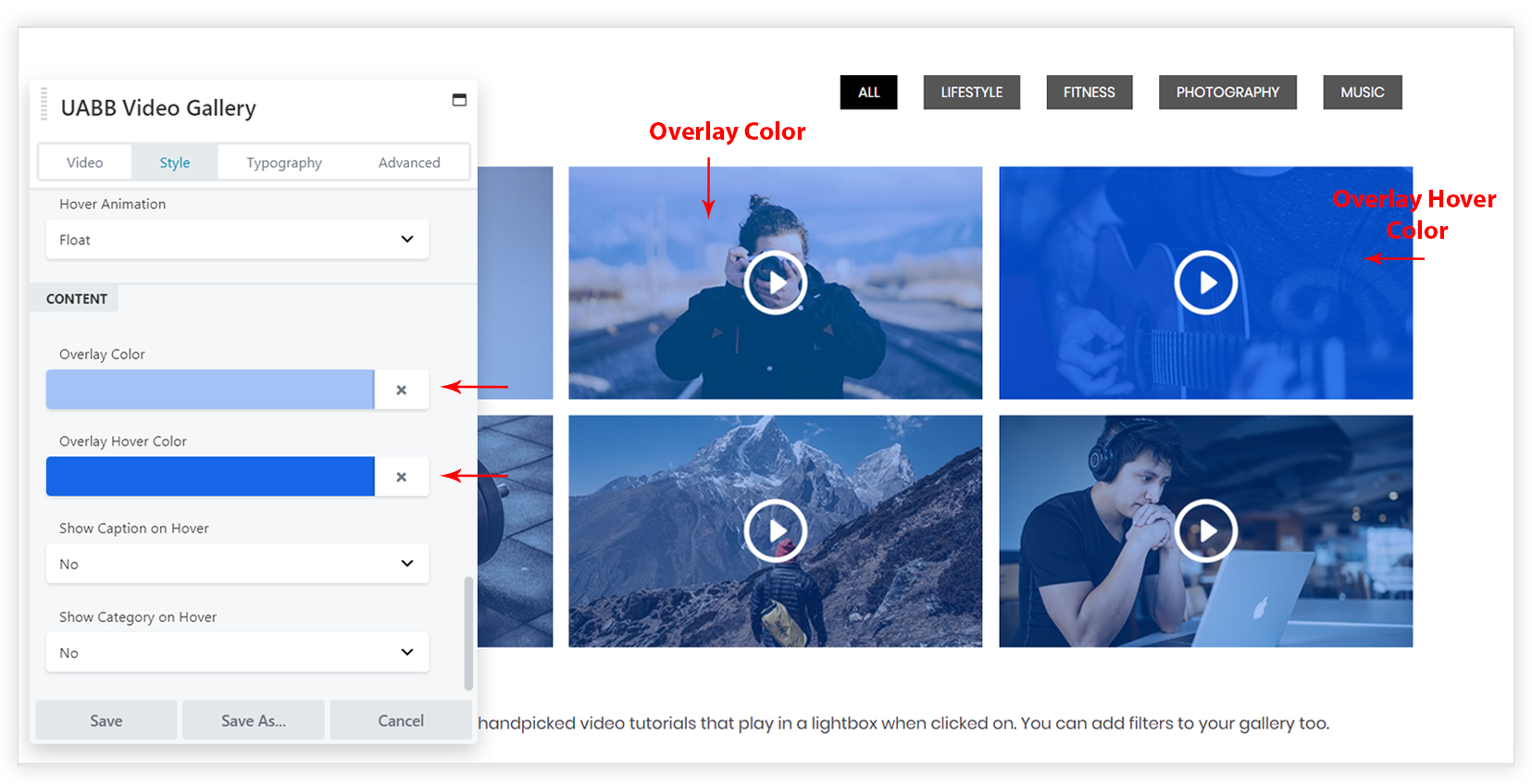
Task: Click the Save As... button
Action: click(253, 720)
